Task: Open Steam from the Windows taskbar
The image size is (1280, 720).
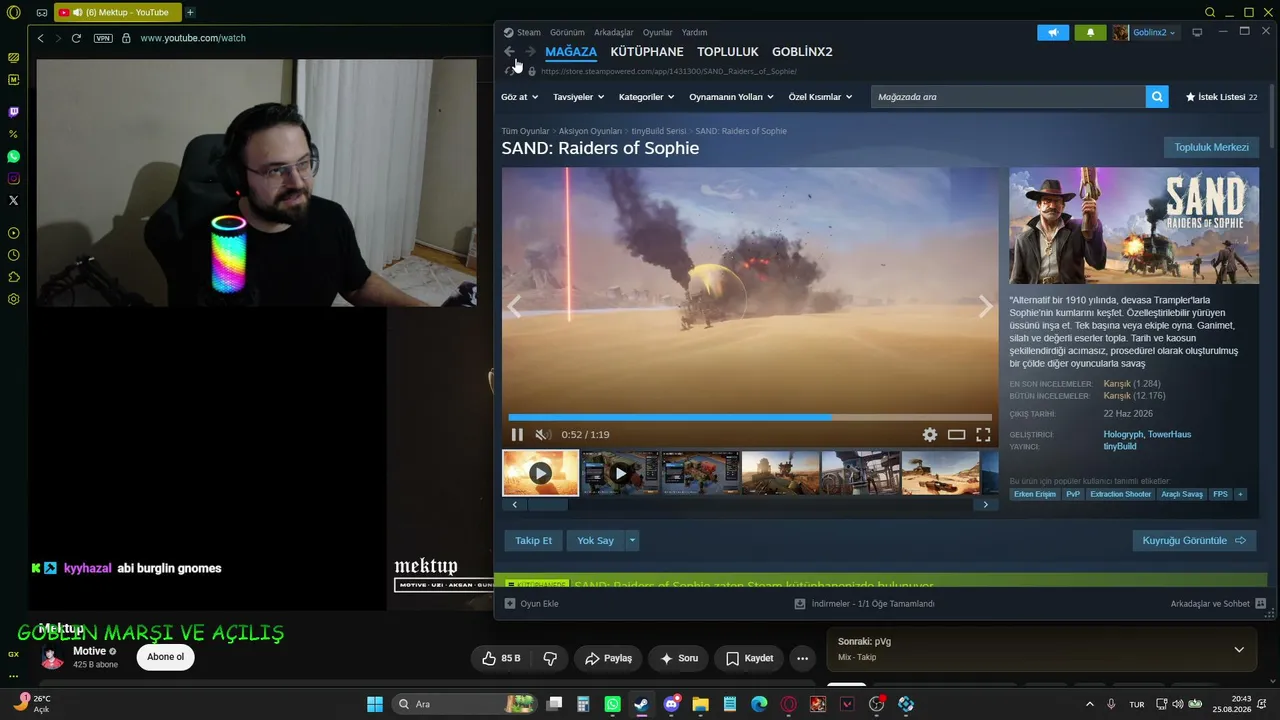Action: [x=641, y=704]
